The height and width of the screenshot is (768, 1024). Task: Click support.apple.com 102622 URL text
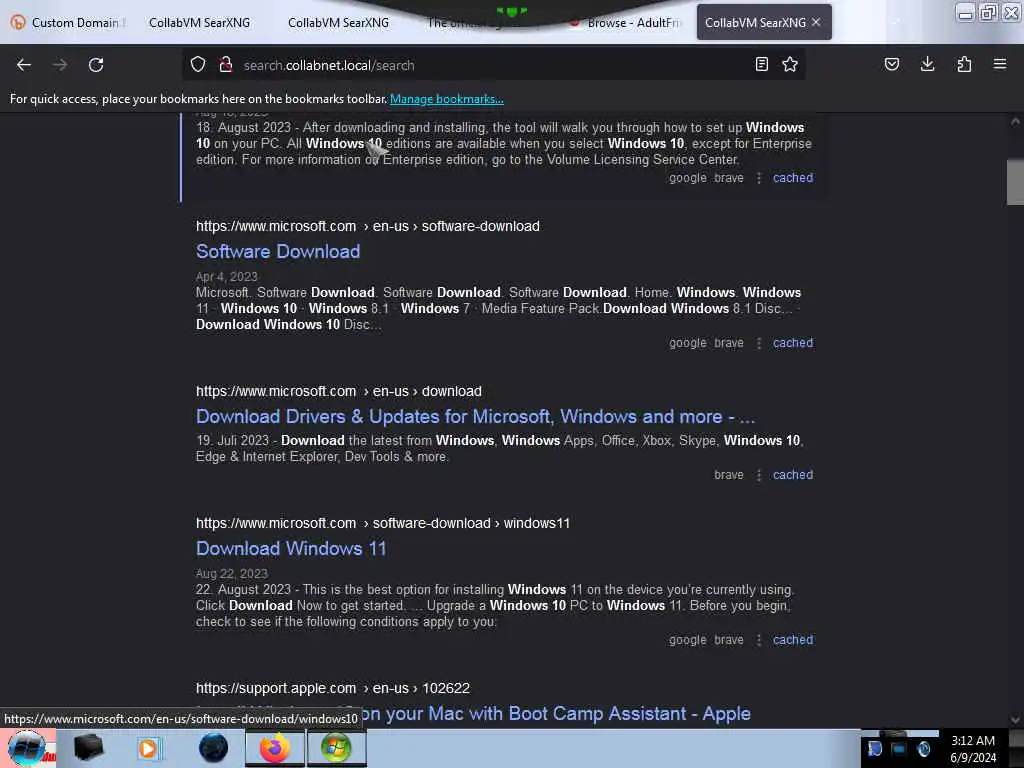(333, 688)
